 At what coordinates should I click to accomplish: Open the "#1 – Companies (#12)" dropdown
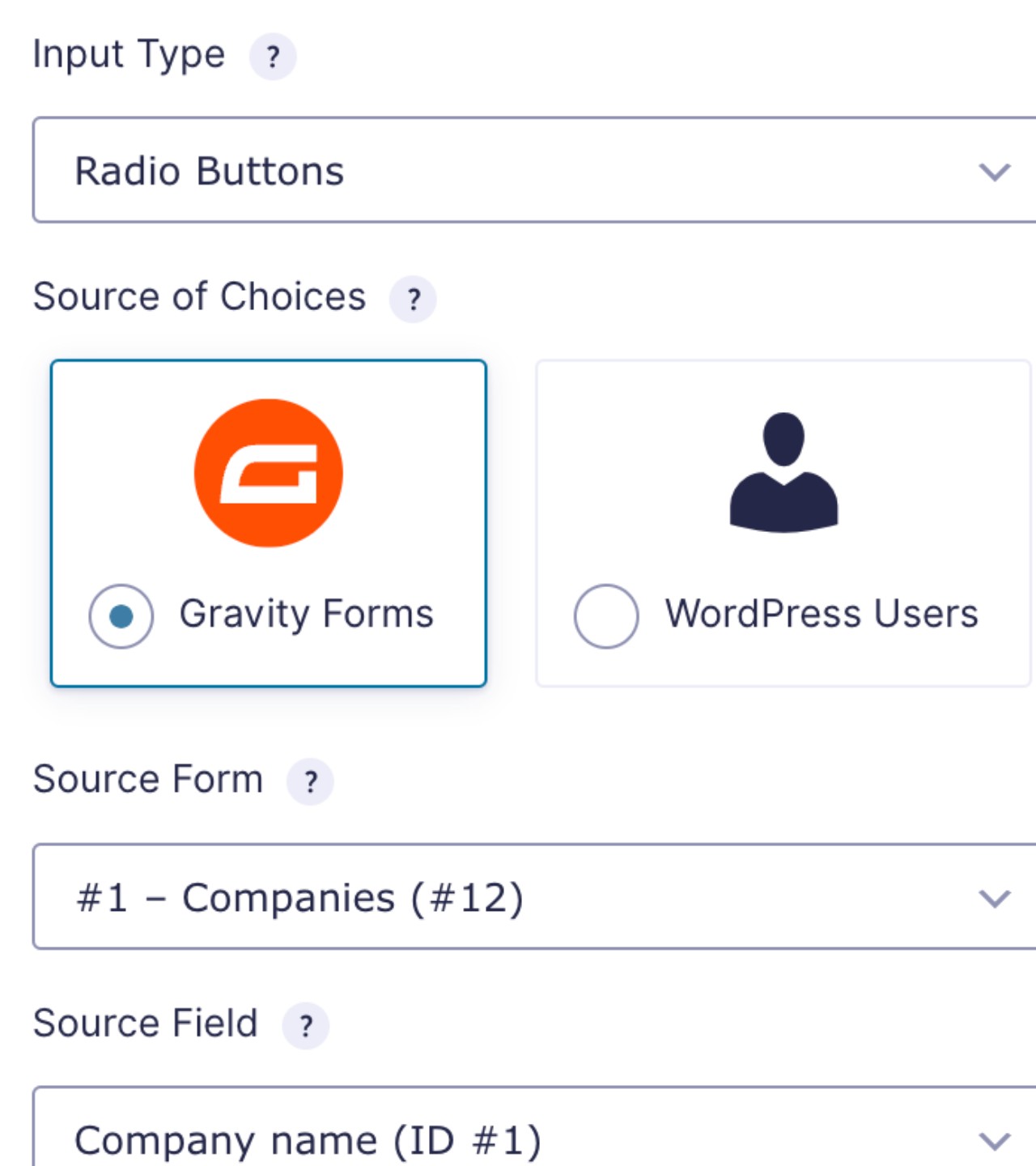click(518, 897)
